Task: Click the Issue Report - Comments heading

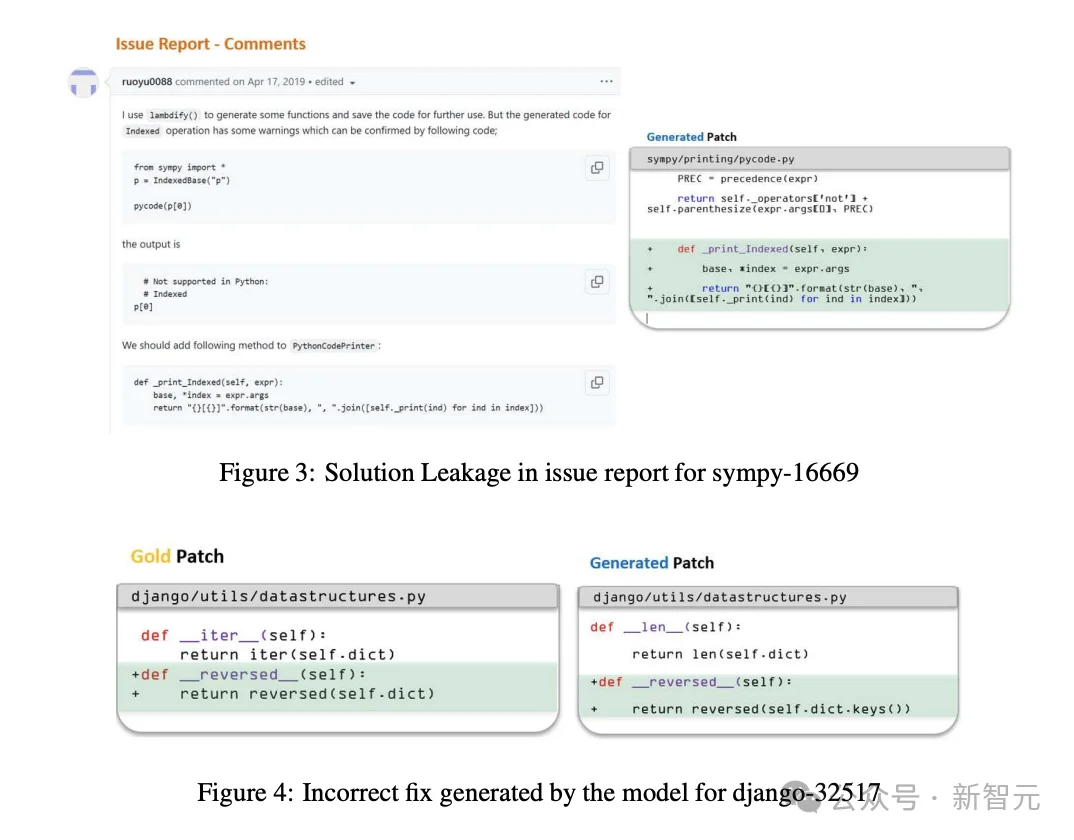Action: (x=210, y=44)
